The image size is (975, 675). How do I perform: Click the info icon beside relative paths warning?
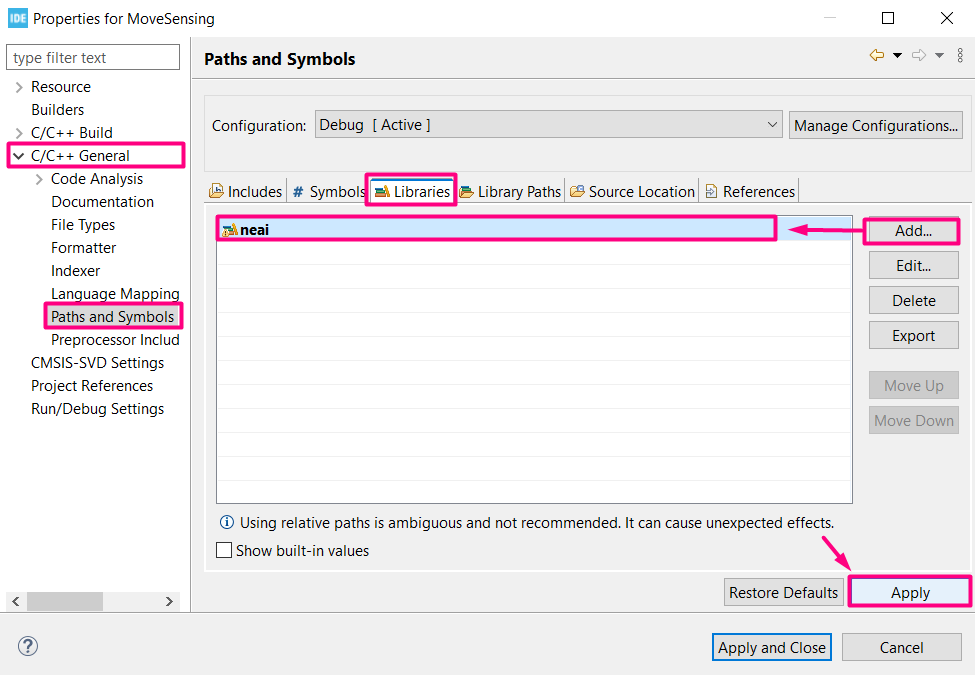coord(226,522)
